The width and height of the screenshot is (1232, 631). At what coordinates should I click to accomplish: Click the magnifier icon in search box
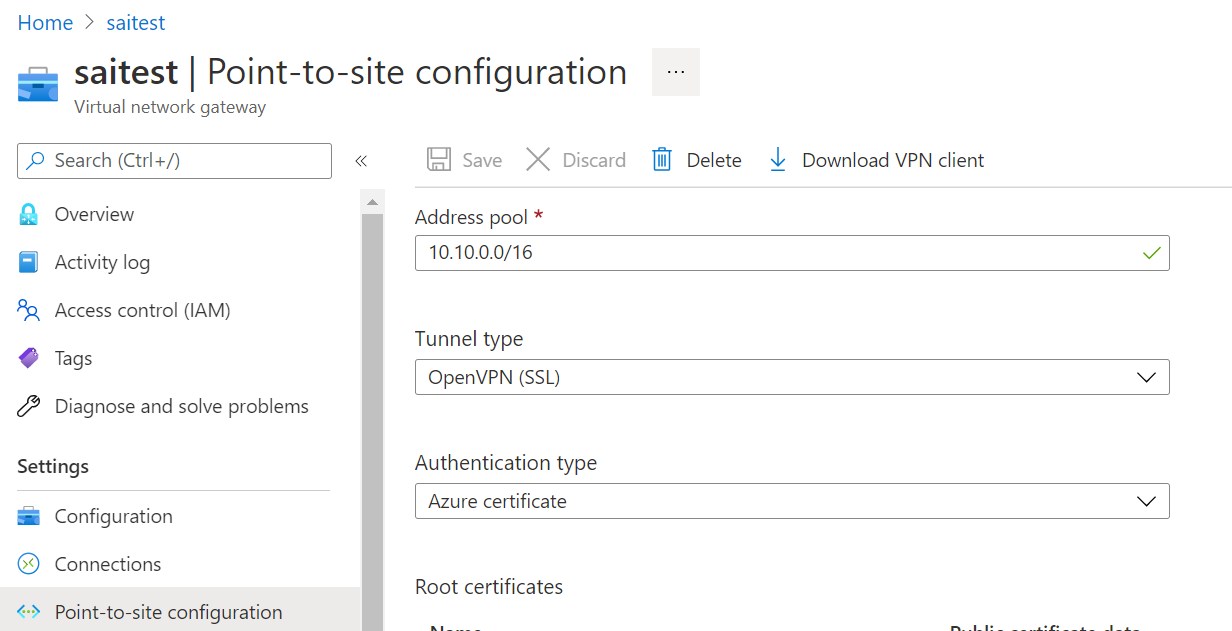click(x=36, y=160)
